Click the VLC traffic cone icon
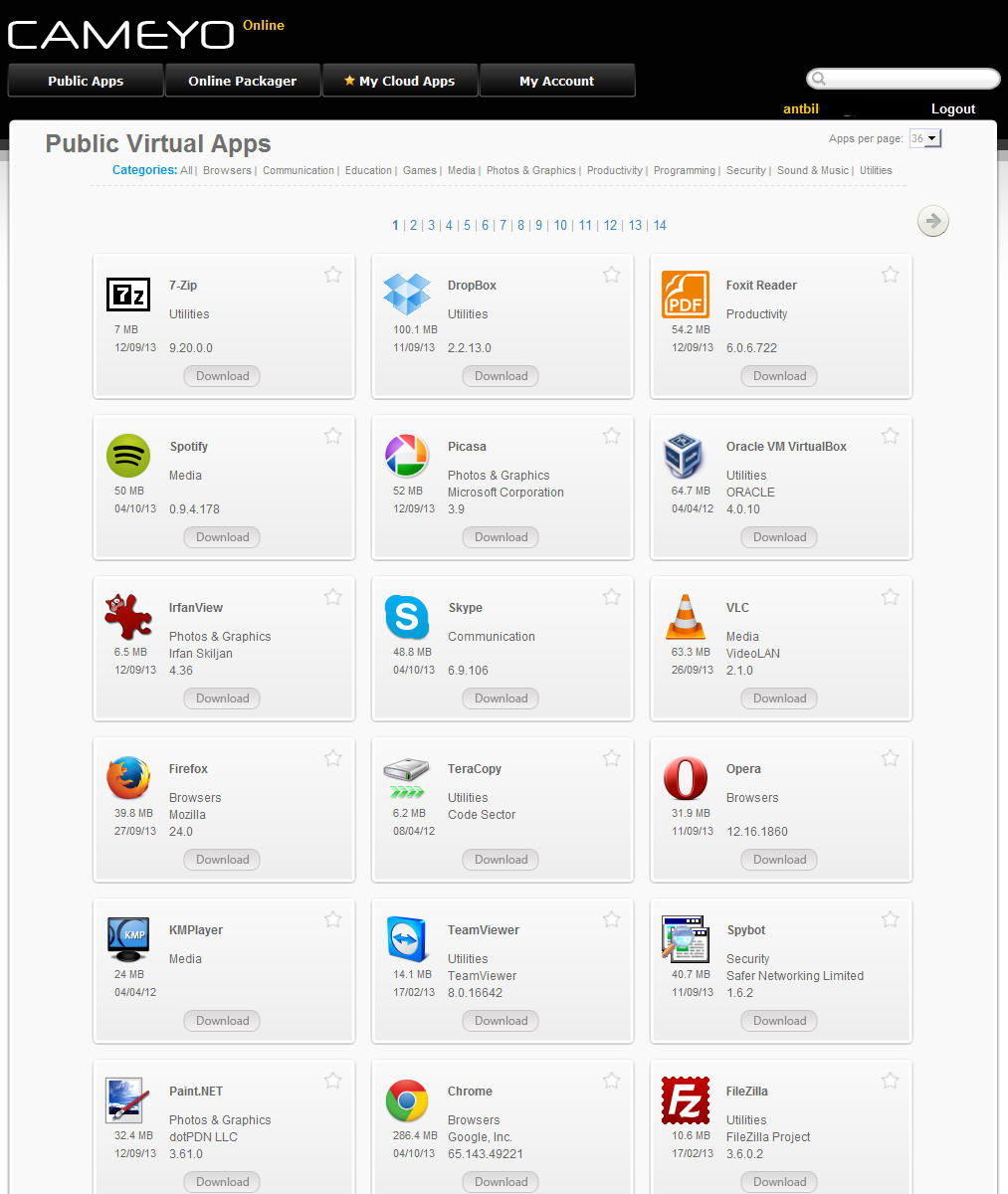The image size is (1008, 1194). point(685,617)
